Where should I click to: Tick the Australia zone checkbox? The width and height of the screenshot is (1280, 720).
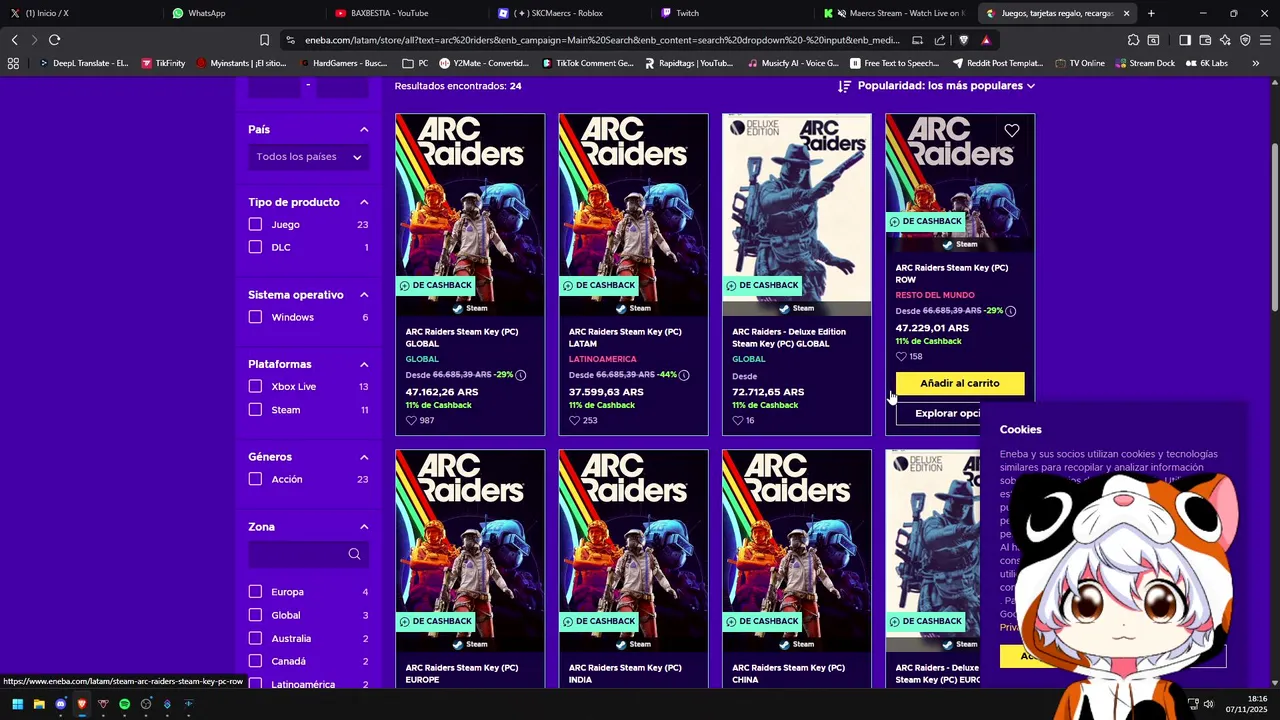point(255,638)
